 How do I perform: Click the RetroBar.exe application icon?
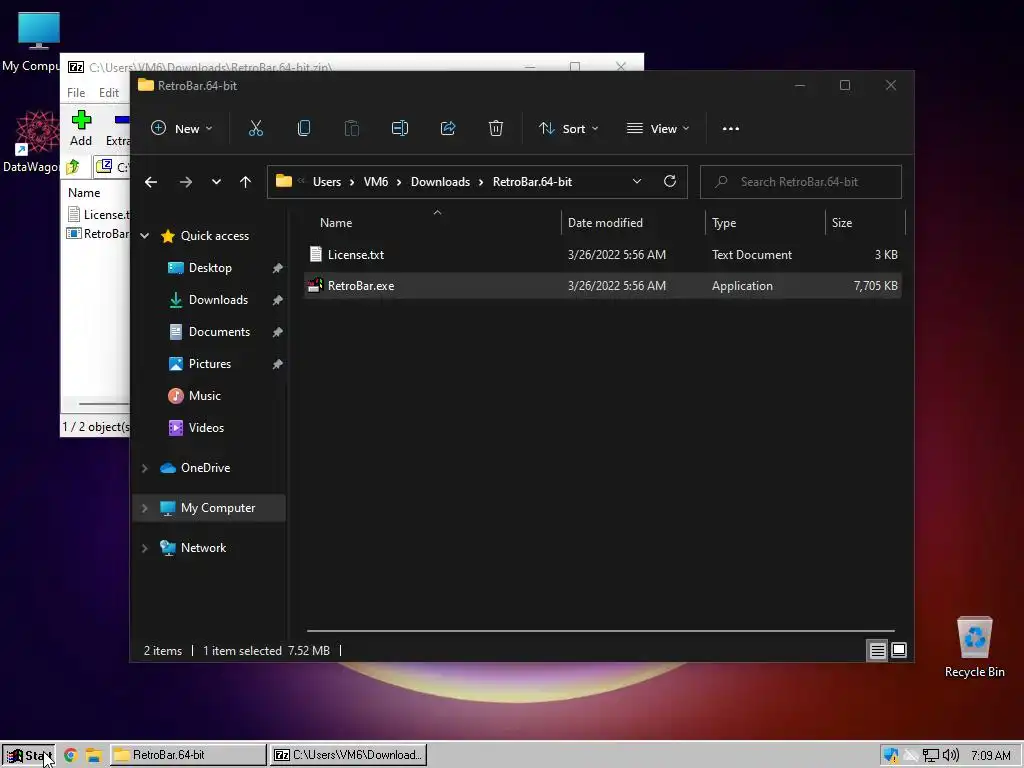pos(315,285)
